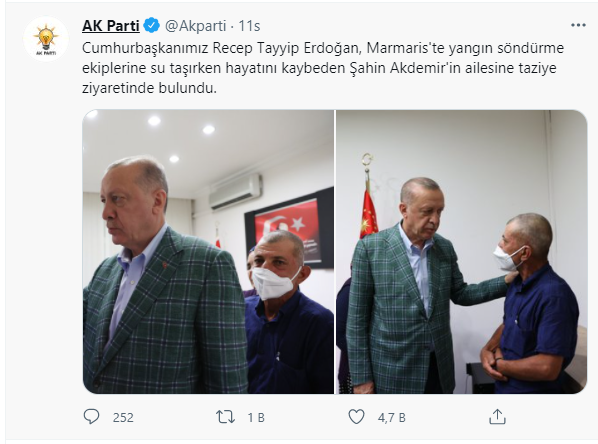Click 'ziyaretinde bulundu.' closing line of tweet
Viewport: 598px width, 444px height.
[150, 88]
